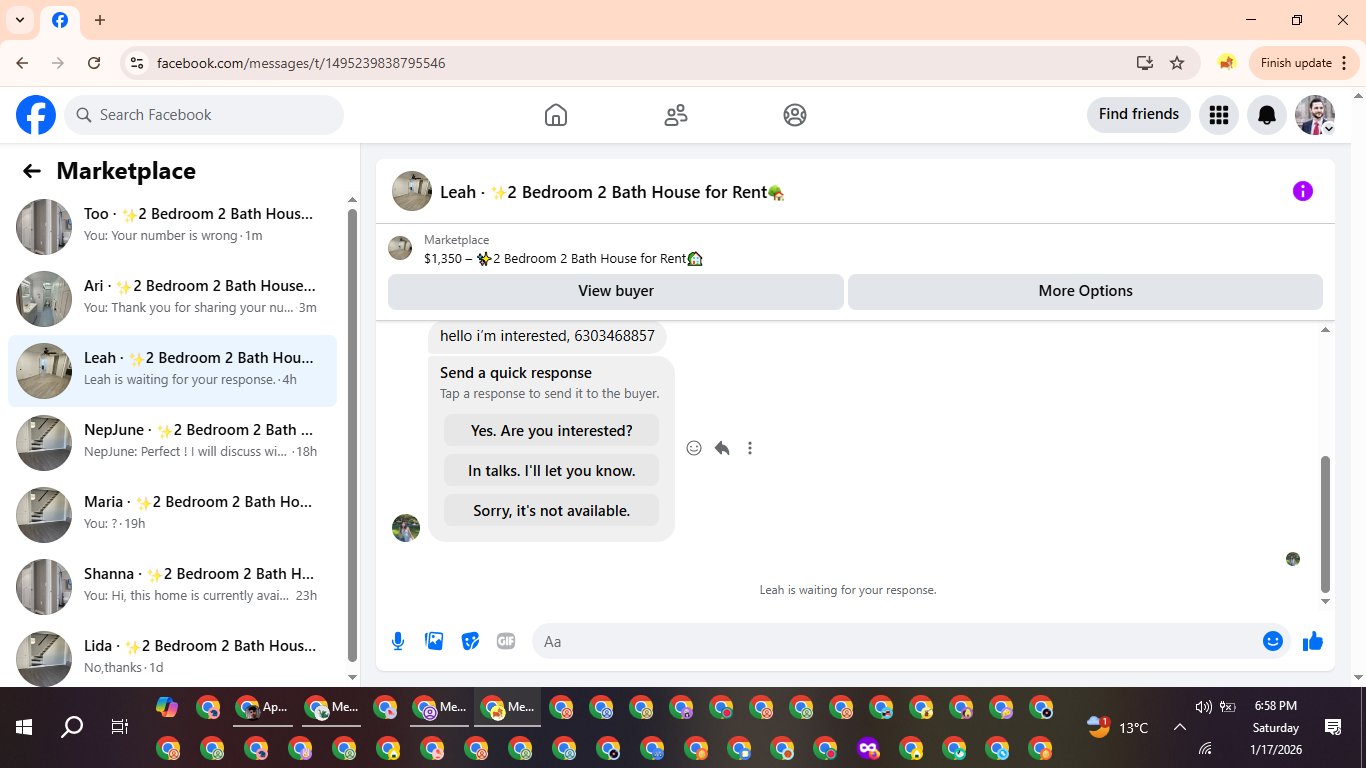This screenshot has height=768, width=1366.
Task: Send quick reply 'Yes. Are you interested?'
Action: coord(551,430)
